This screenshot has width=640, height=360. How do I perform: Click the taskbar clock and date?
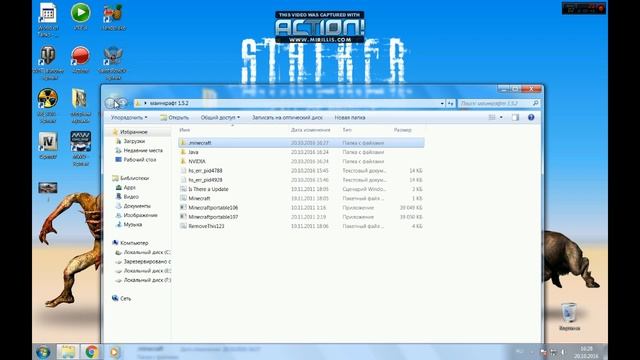tap(586, 352)
